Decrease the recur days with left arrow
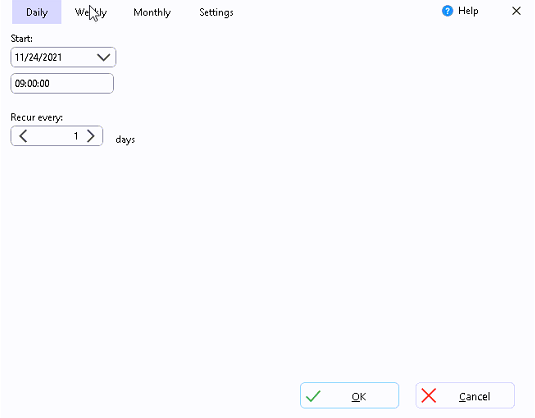 (x=23, y=136)
